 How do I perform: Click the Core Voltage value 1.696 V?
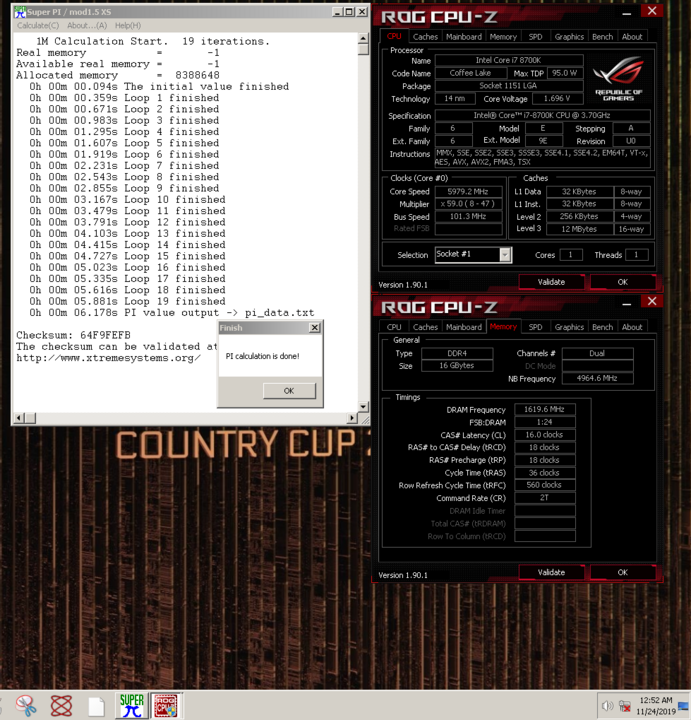click(557, 98)
